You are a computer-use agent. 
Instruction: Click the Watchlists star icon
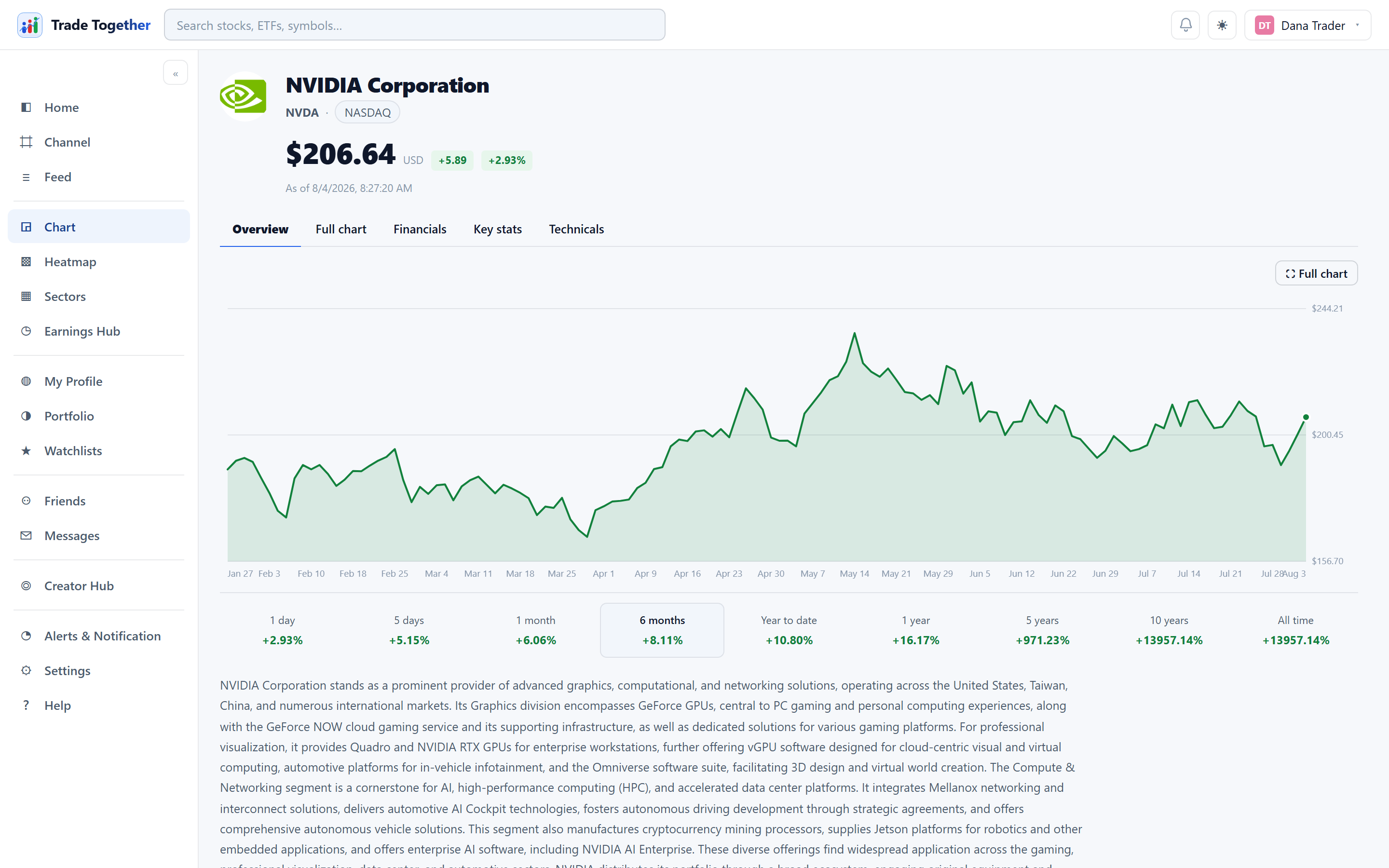(26, 451)
